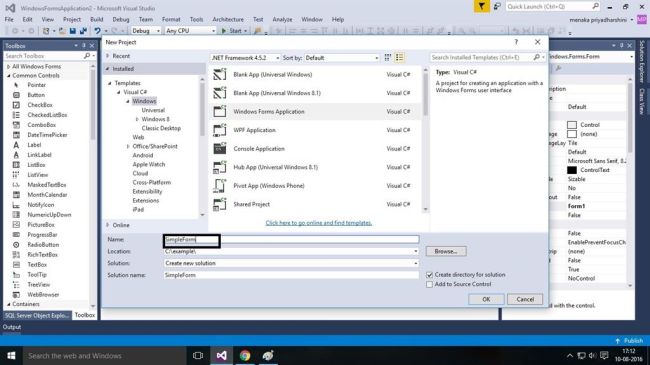The width and height of the screenshot is (650, 365).
Task: Click Cancel in New Project dialog
Action: (x=525, y=299)
